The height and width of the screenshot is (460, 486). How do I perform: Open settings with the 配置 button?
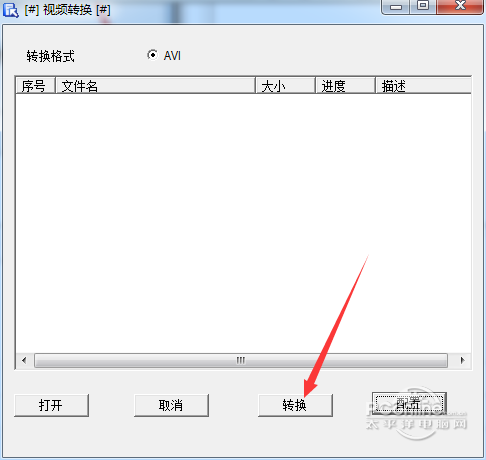[409, 404]
